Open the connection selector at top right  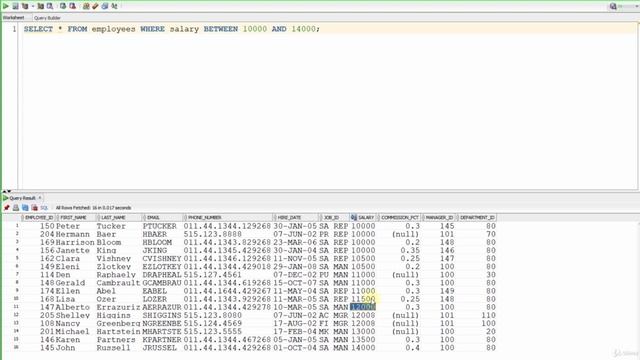[x=623, y=6]
